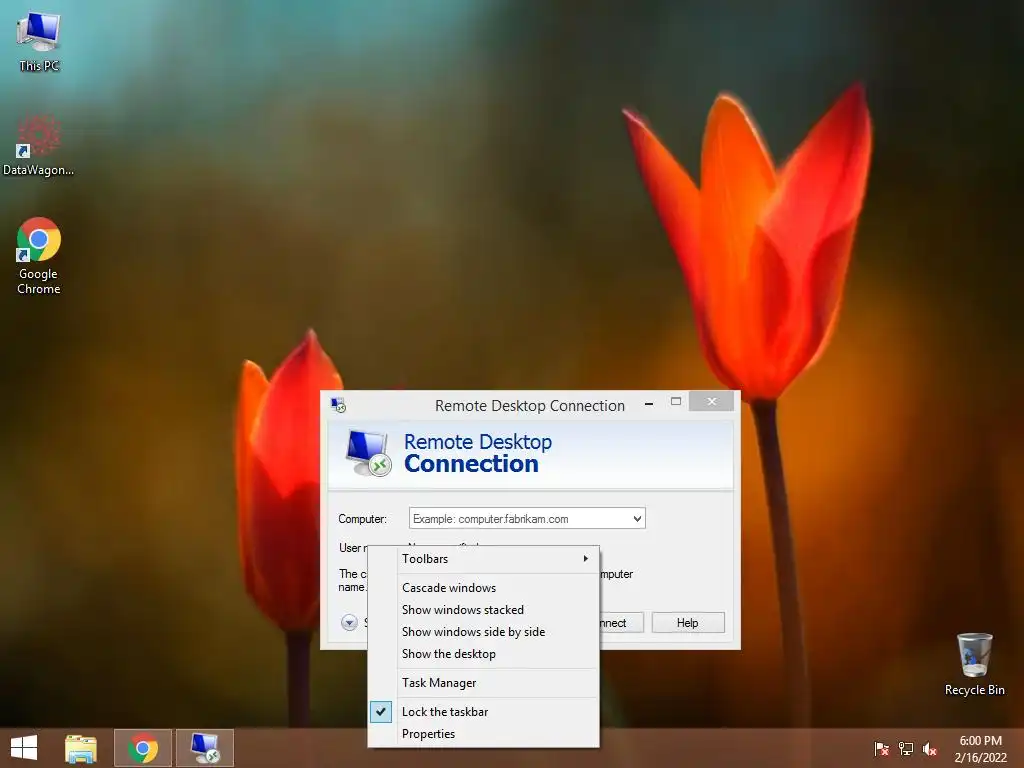Click the Windows Start button
This screenshot has width=1024, height=768.
tap(24, 748)
